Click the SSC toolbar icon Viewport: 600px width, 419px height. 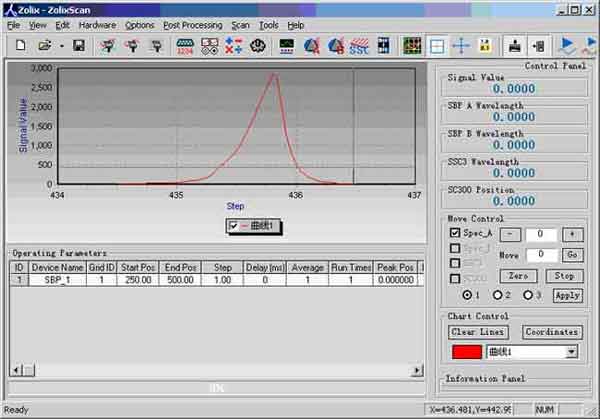tap(360, 46)
